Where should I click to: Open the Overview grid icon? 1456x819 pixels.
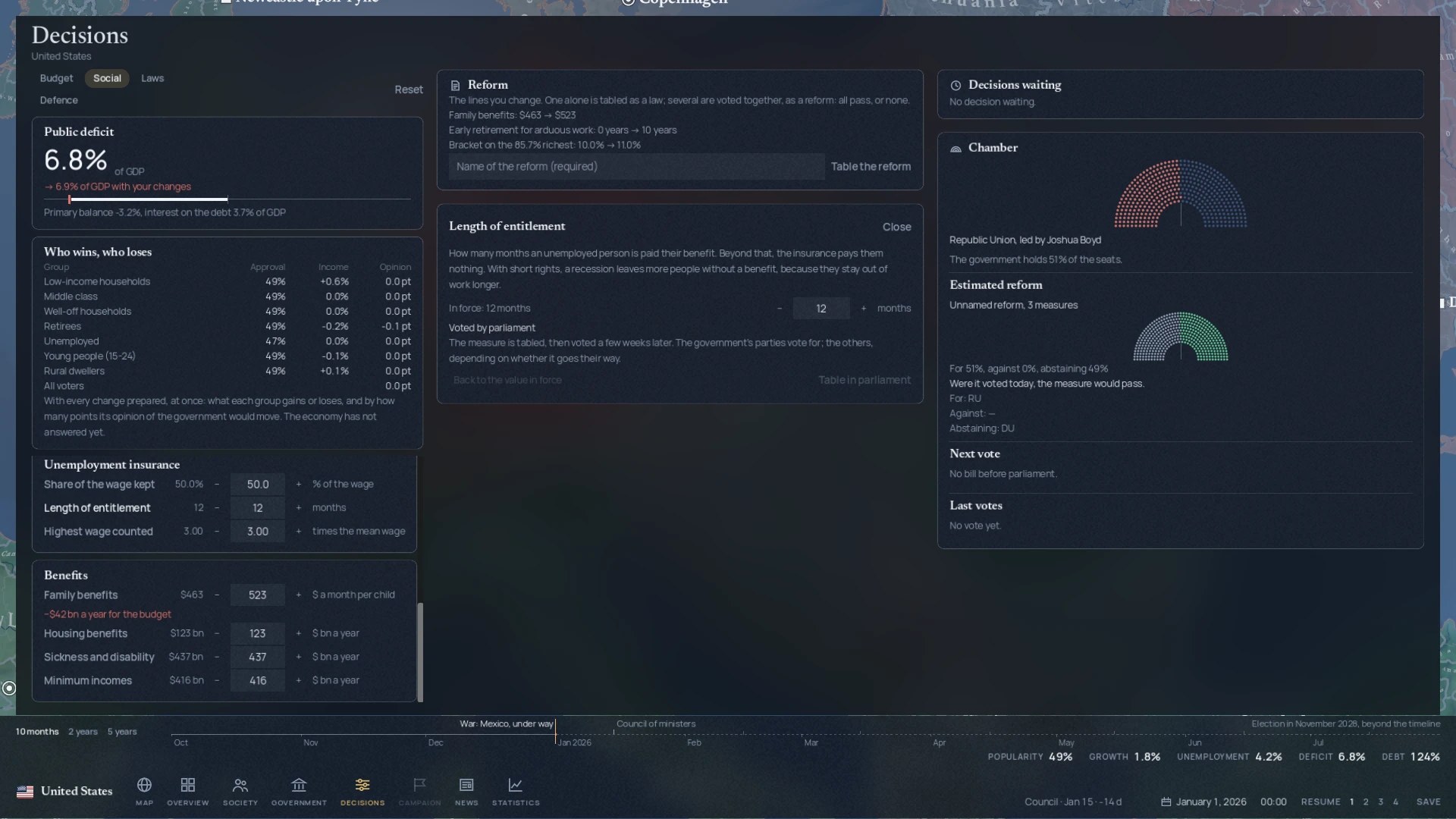pos(187,785)
